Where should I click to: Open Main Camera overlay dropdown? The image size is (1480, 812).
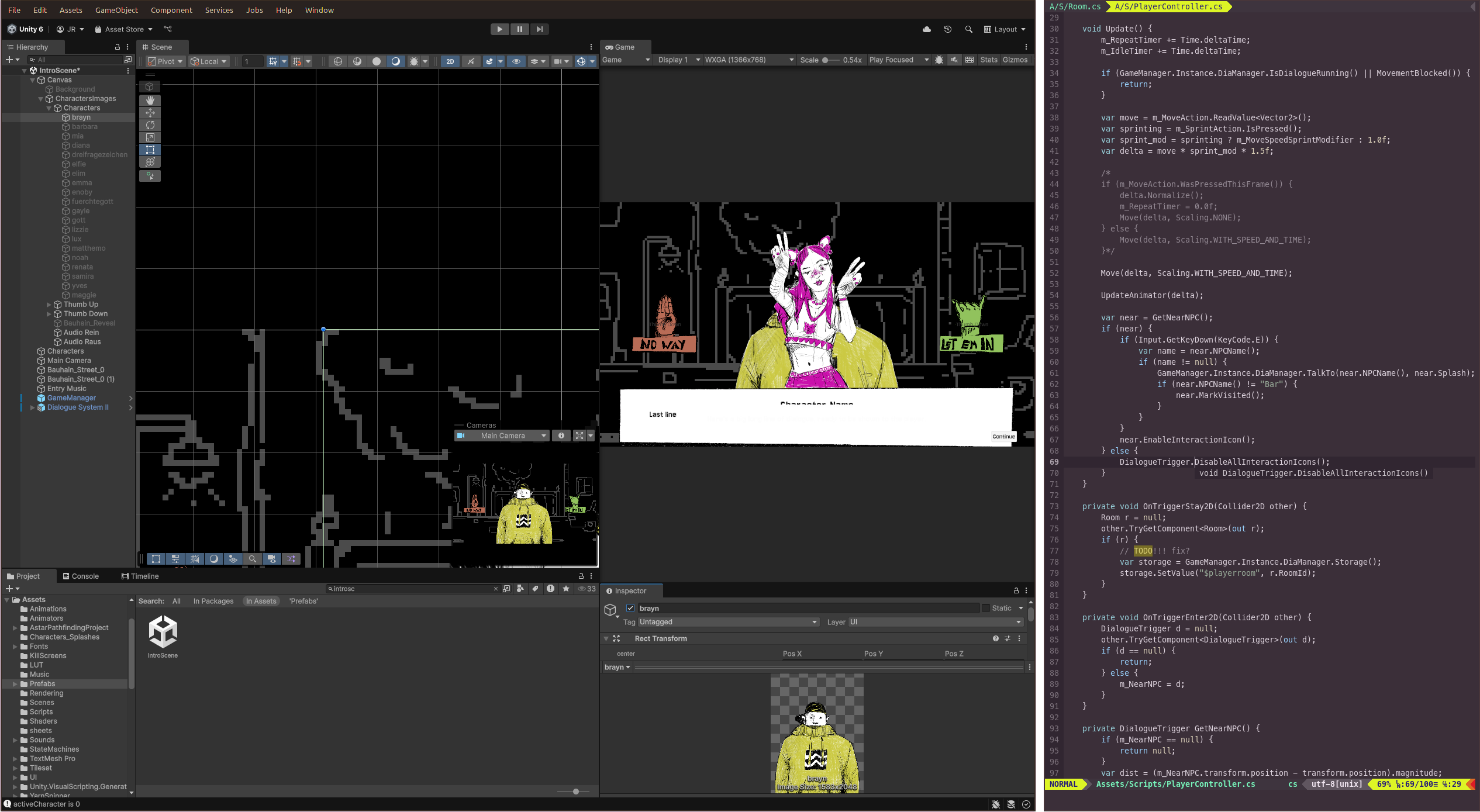click(502, 436)
